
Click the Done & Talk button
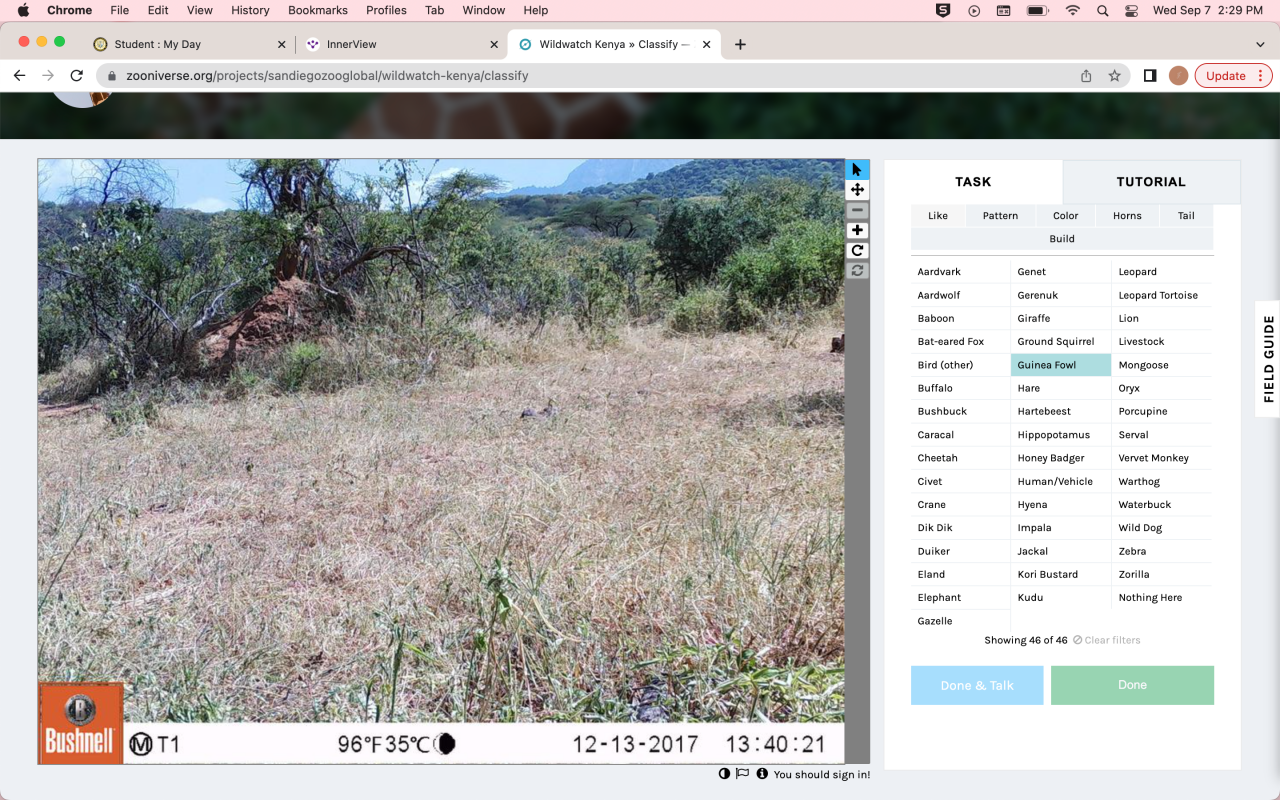click(x=977, y=685)
